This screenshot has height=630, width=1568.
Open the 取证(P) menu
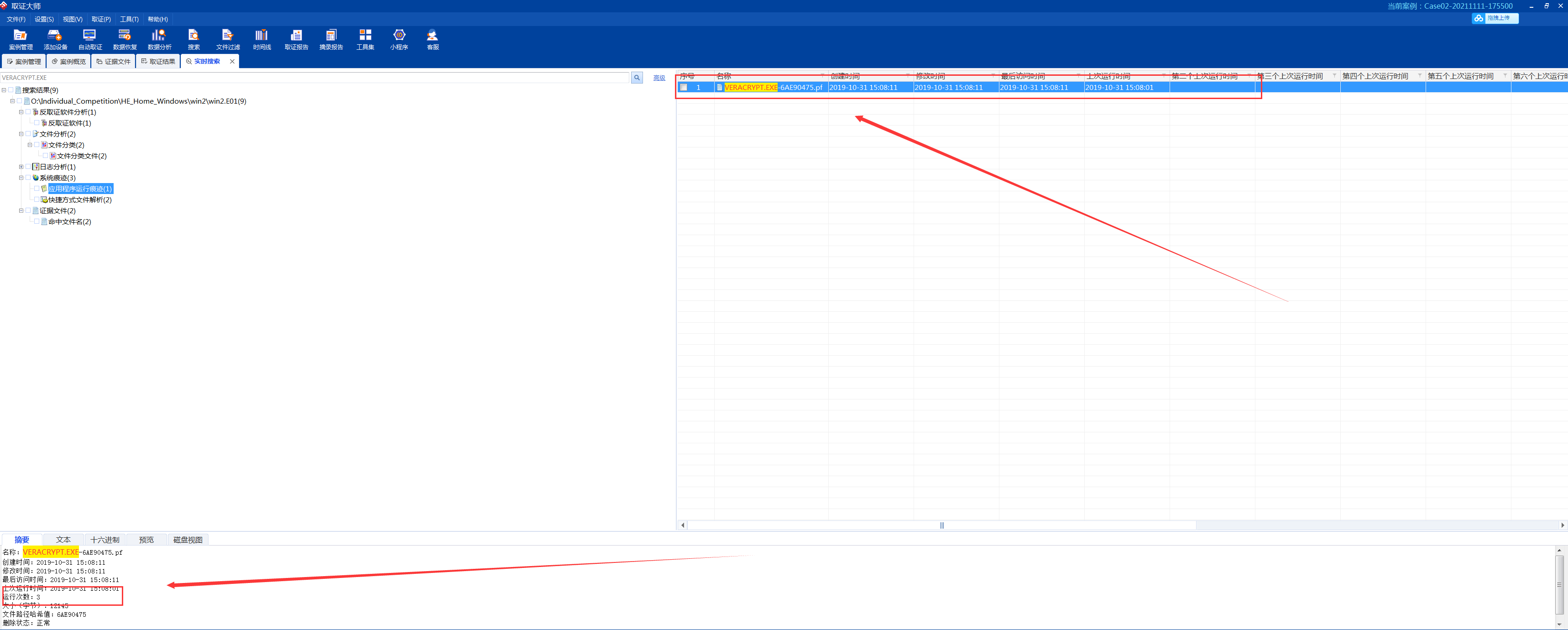(101, 20)
